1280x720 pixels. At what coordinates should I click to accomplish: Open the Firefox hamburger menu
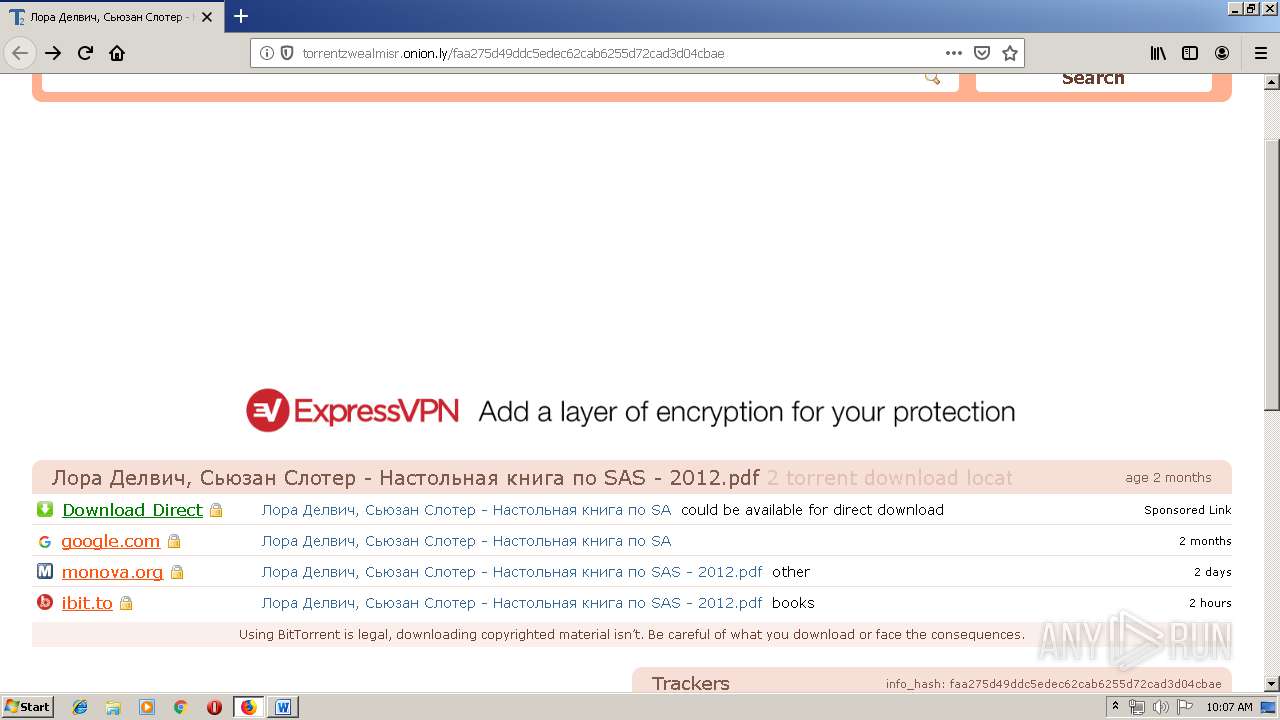click(1260, 53)
